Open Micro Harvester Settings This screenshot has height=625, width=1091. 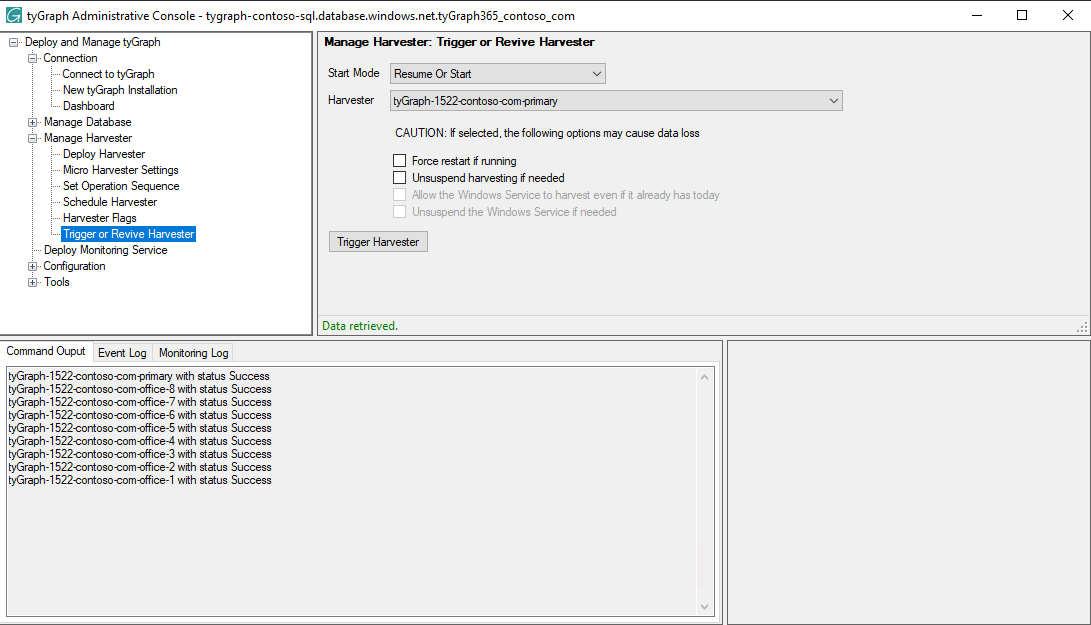[x=120, y=170]
